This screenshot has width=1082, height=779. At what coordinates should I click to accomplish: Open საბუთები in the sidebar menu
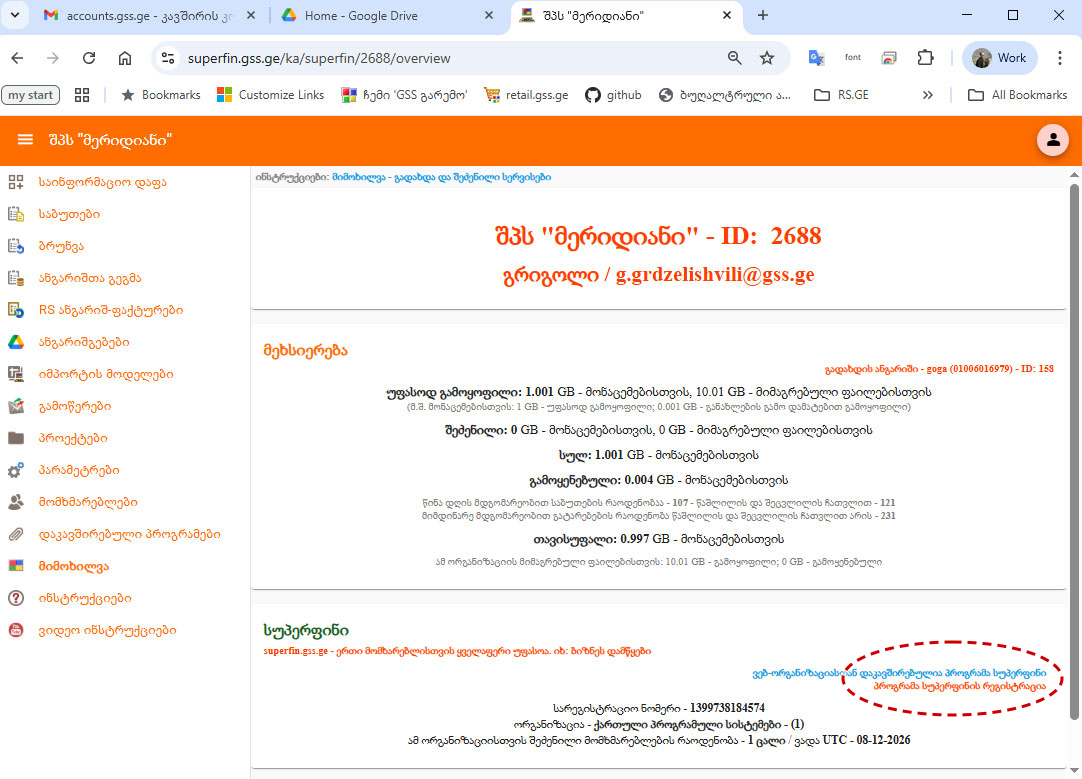click(x=69, y=214)
